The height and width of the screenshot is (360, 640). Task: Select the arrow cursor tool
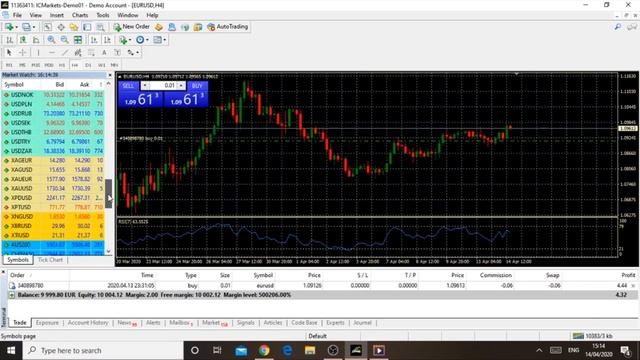click(x=9, y=53)
